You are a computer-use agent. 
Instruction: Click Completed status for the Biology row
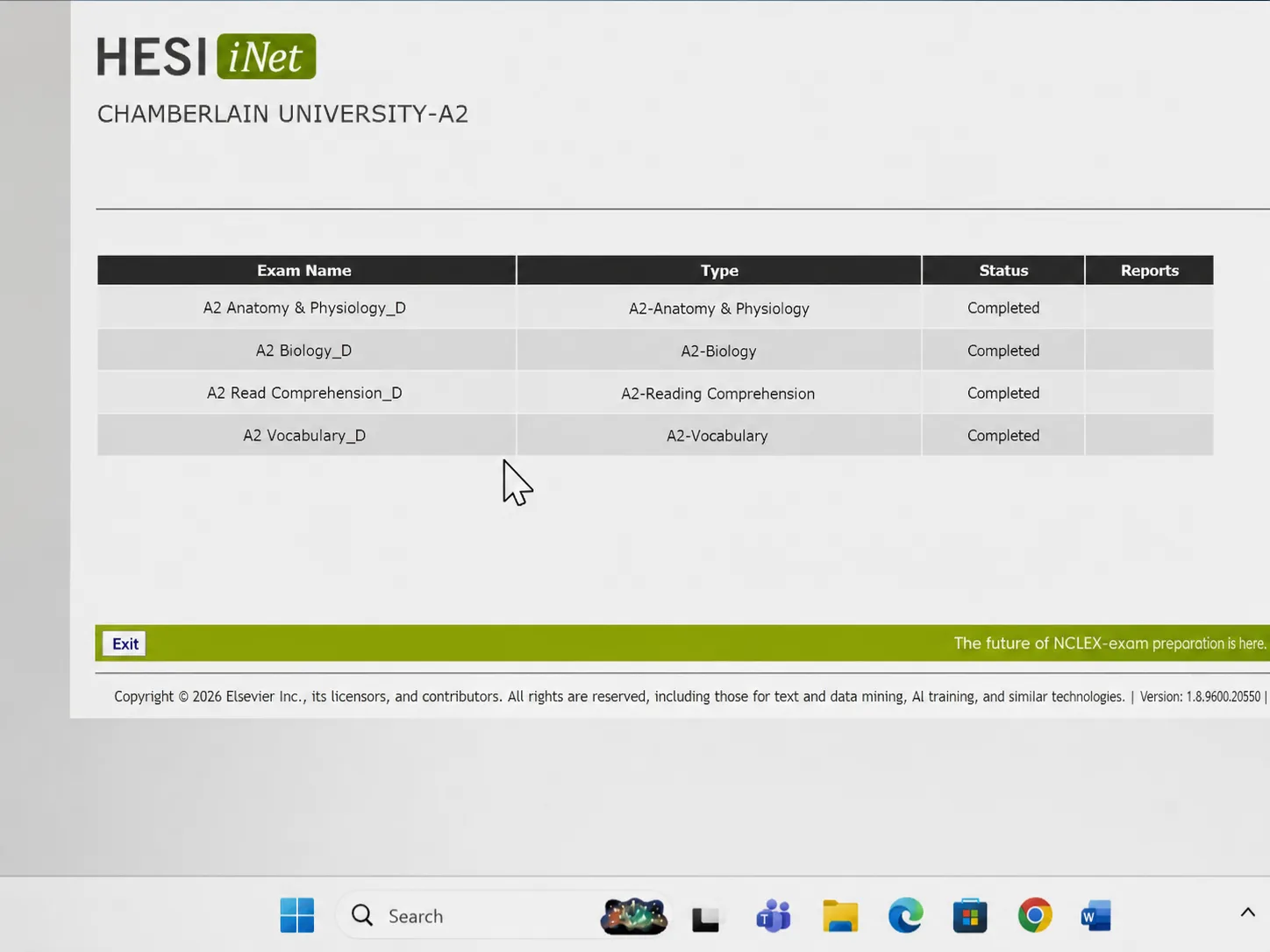pyautogui.click(x=1003, y=351)
